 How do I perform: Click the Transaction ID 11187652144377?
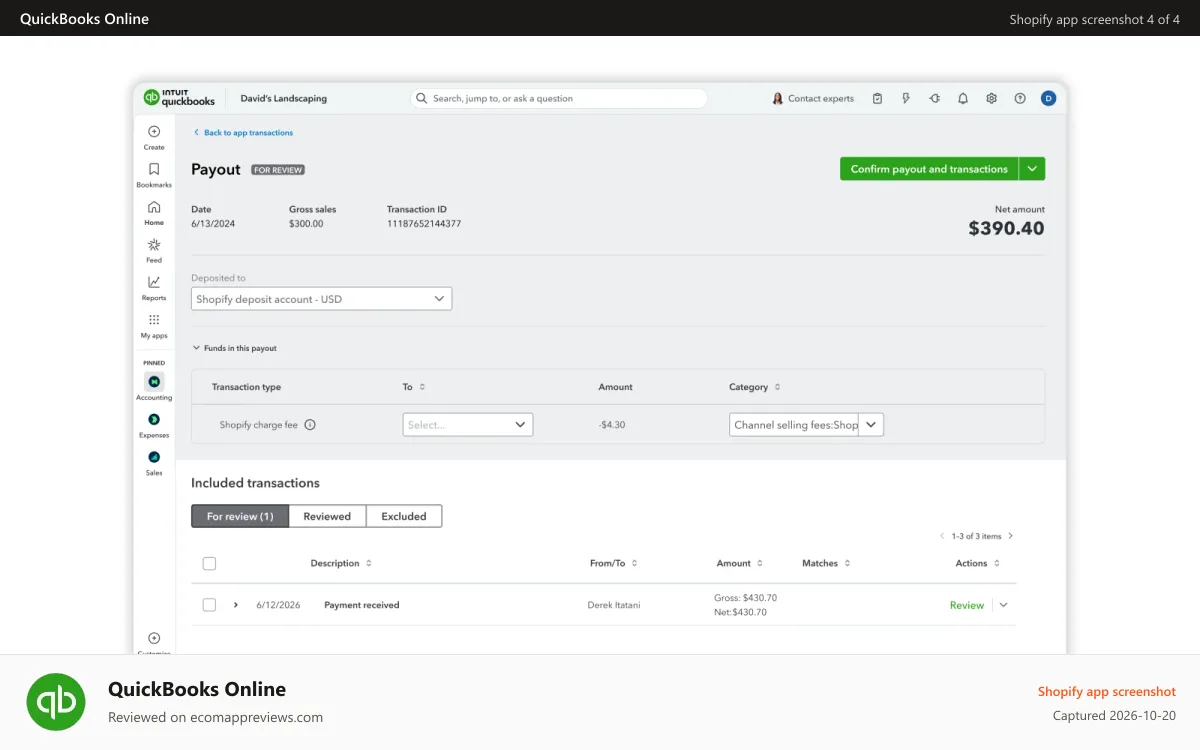coord(424,224)
